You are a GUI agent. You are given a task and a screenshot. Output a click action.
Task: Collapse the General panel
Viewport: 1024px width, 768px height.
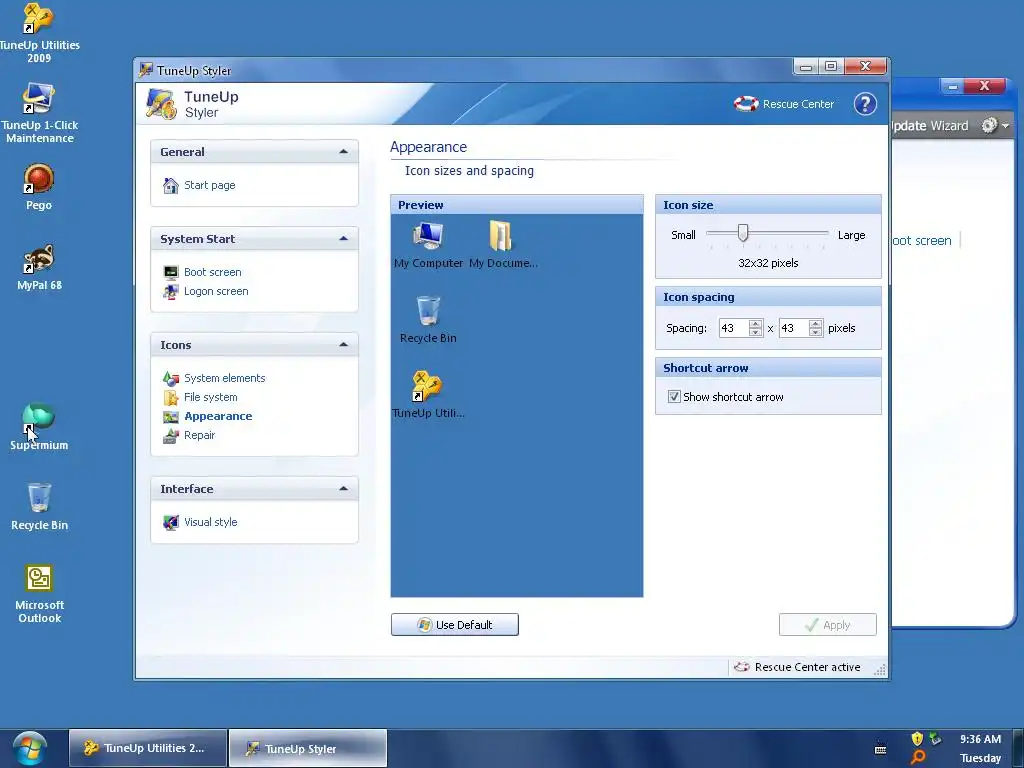click(x=344, y=152)
